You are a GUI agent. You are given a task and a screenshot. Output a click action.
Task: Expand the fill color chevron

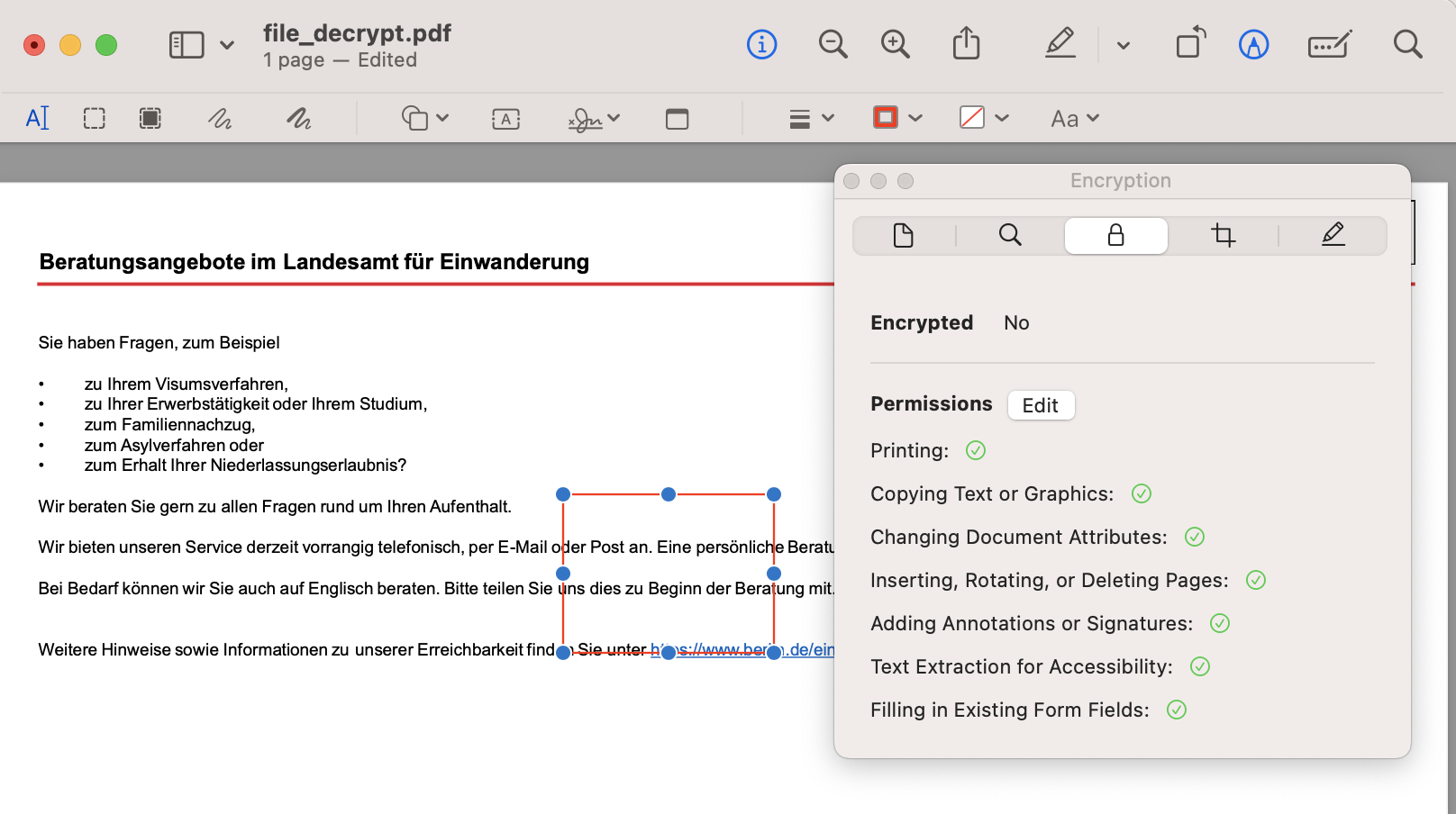coord(1002,118)
